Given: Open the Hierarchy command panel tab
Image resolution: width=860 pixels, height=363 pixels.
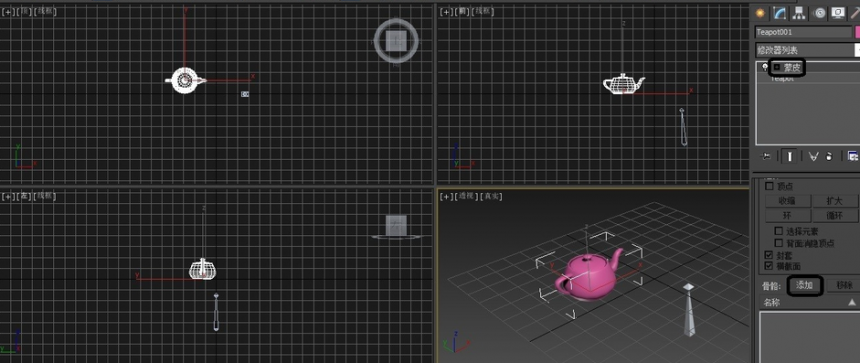Looking at the screenshot, I should click(x=799, y=13).
